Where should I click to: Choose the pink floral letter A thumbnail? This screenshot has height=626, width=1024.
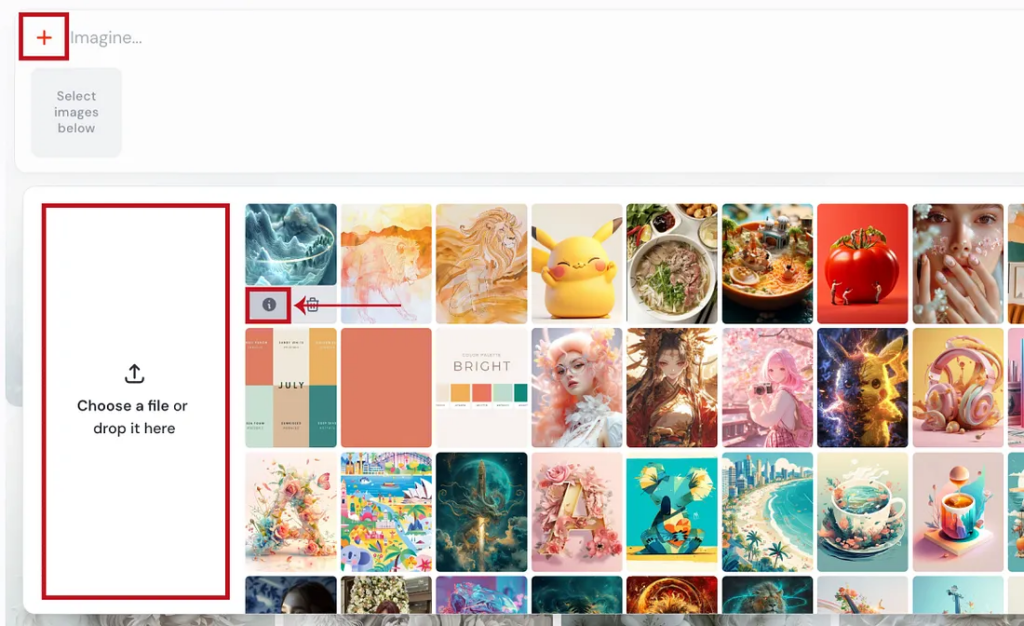tap(577, 512)
